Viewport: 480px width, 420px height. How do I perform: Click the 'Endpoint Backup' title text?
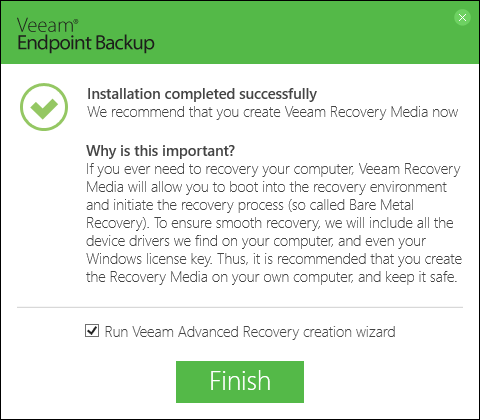tap(86, 43)
